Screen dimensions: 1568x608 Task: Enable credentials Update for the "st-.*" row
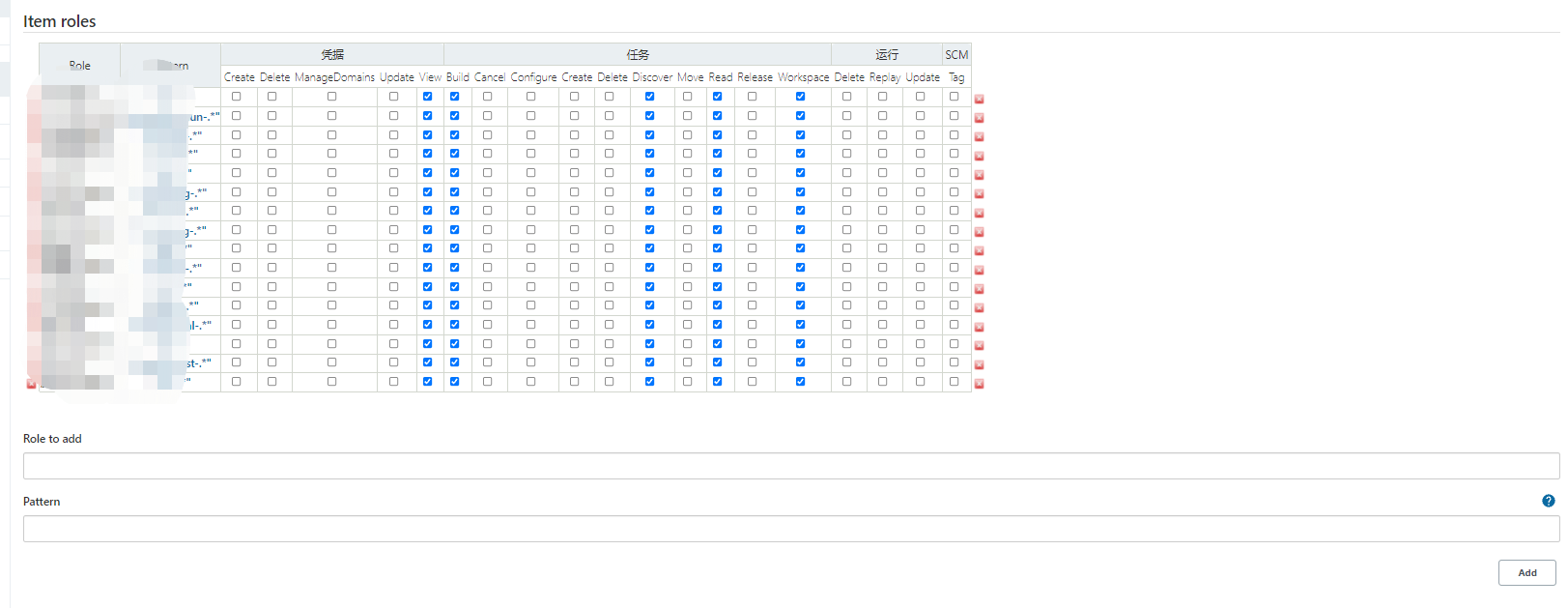(x=393, y=362)
